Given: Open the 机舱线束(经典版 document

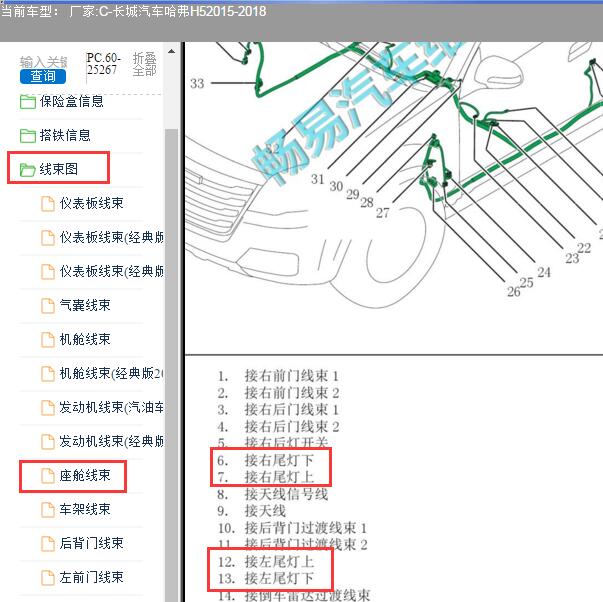Looking at the screenshot, I should [112, 373].
